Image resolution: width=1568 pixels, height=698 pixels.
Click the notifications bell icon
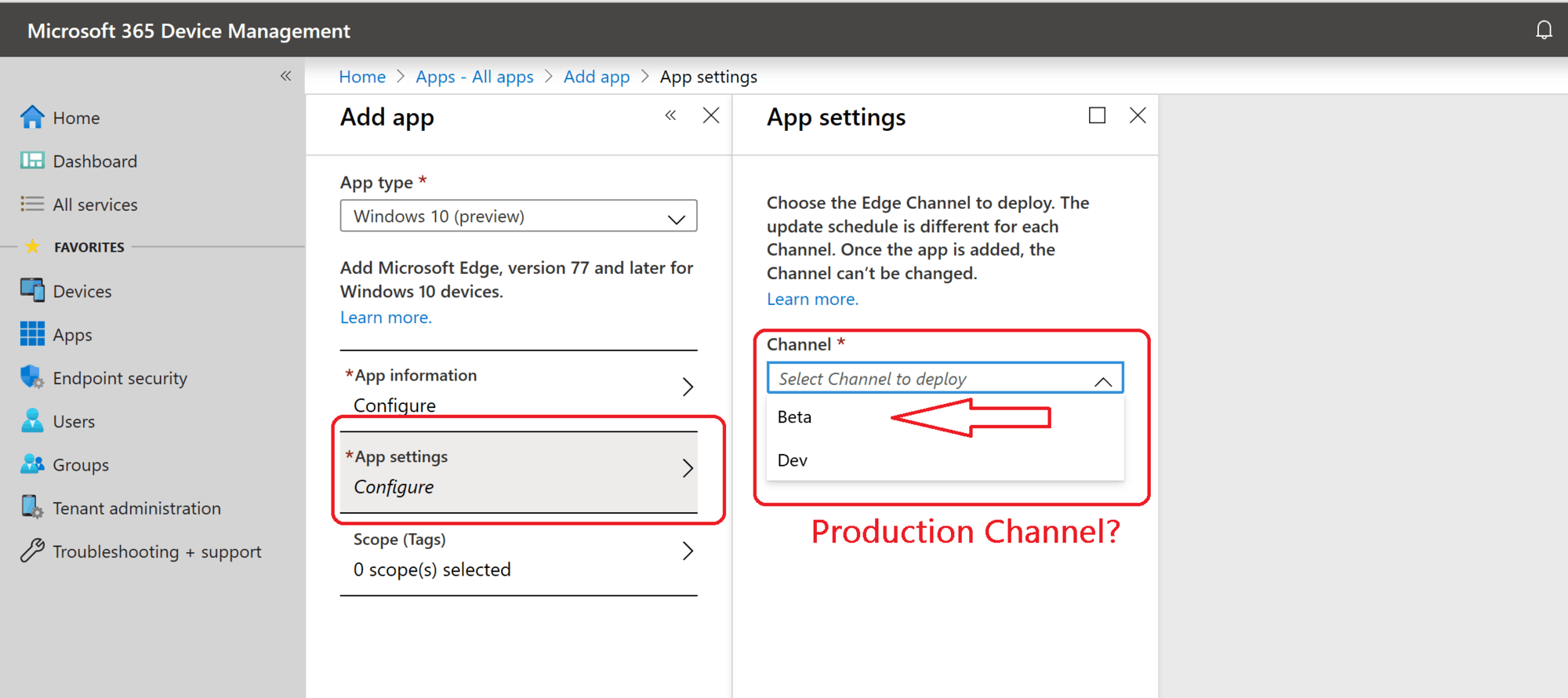(1543, 31)
